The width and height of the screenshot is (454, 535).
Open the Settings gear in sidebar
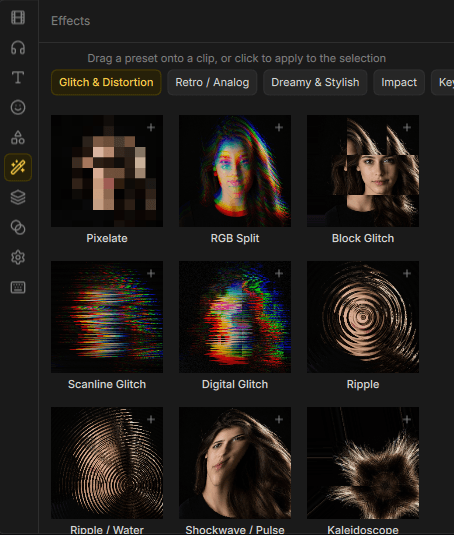tap(18, 258)
